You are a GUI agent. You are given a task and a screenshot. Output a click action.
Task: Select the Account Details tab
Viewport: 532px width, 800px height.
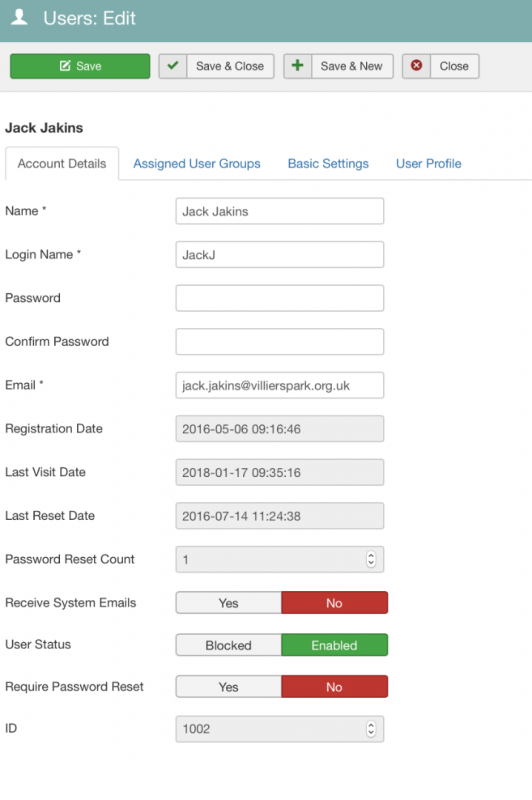[x=62, y=163]
